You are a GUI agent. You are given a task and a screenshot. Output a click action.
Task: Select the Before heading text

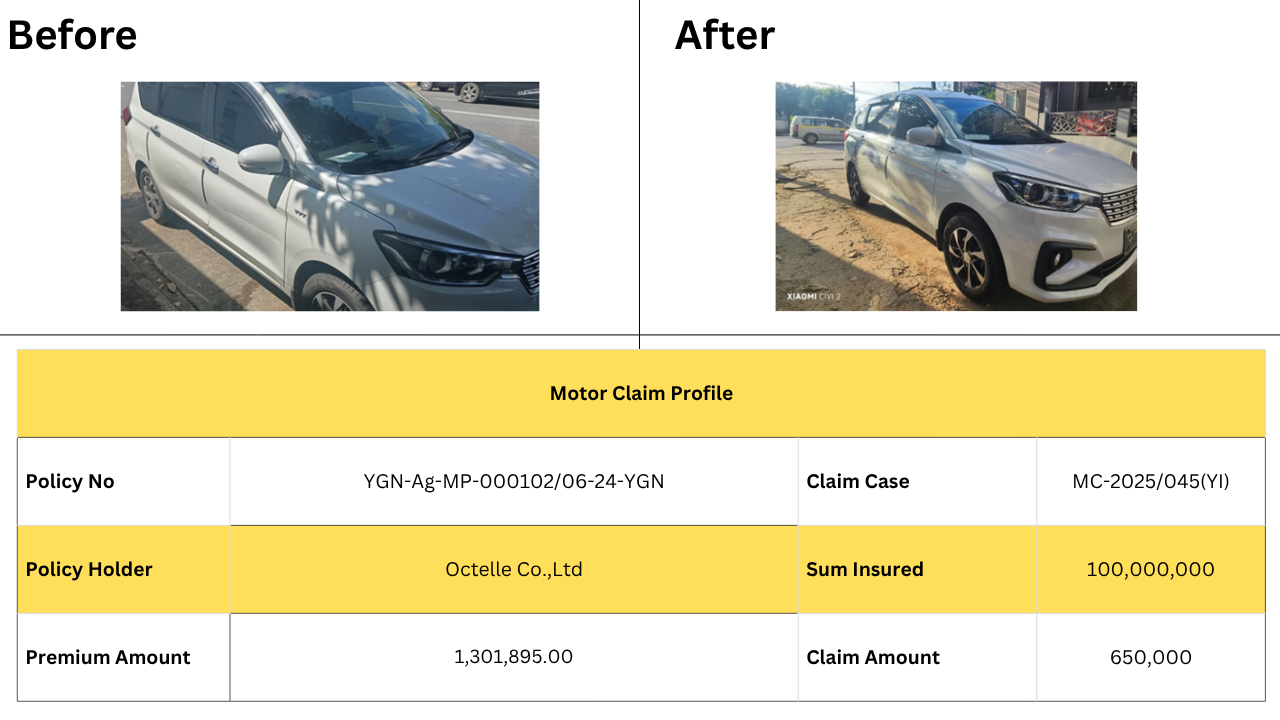pyautogui.click(x=72, y=35)
